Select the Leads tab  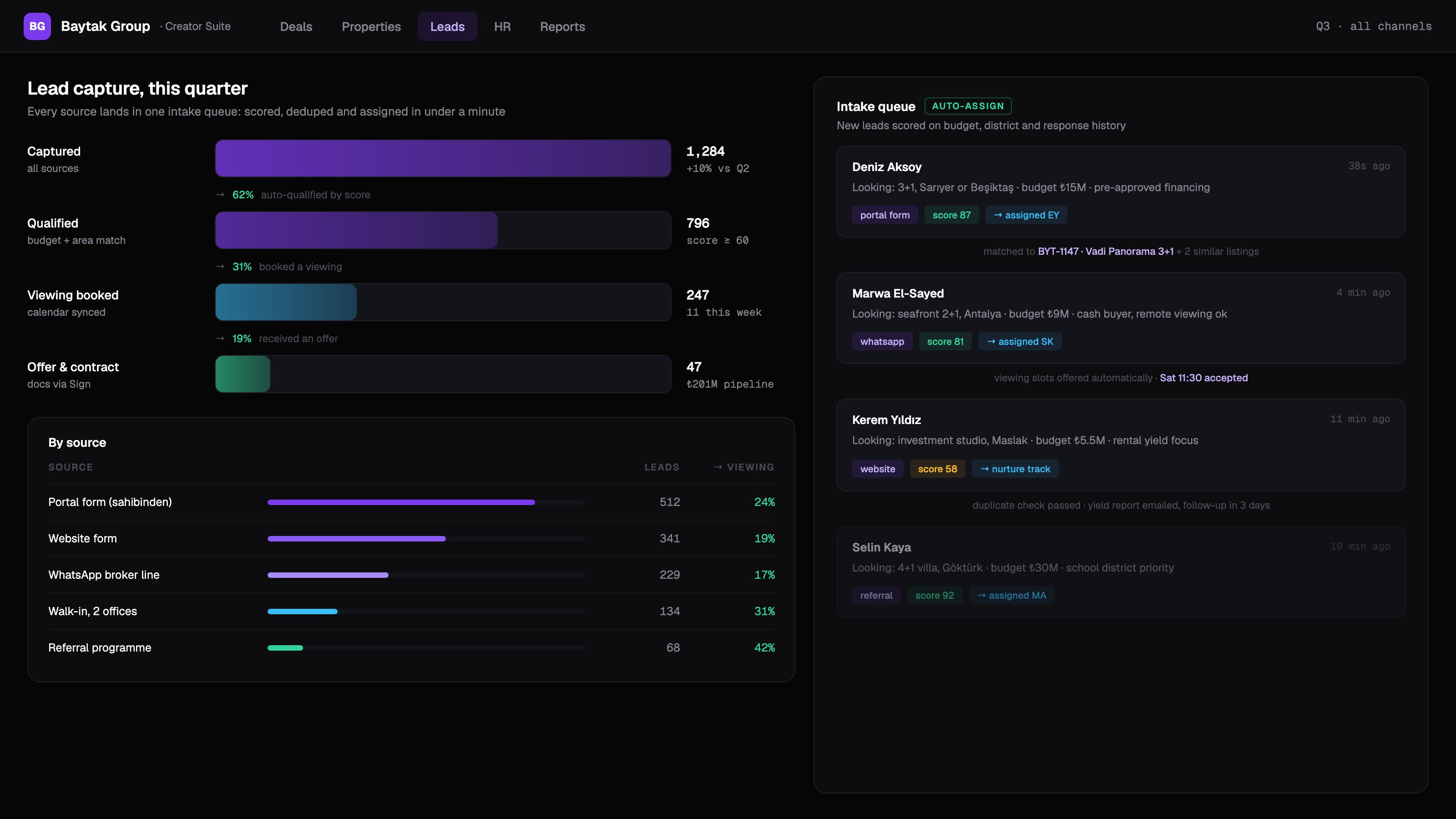pos(448,26)
